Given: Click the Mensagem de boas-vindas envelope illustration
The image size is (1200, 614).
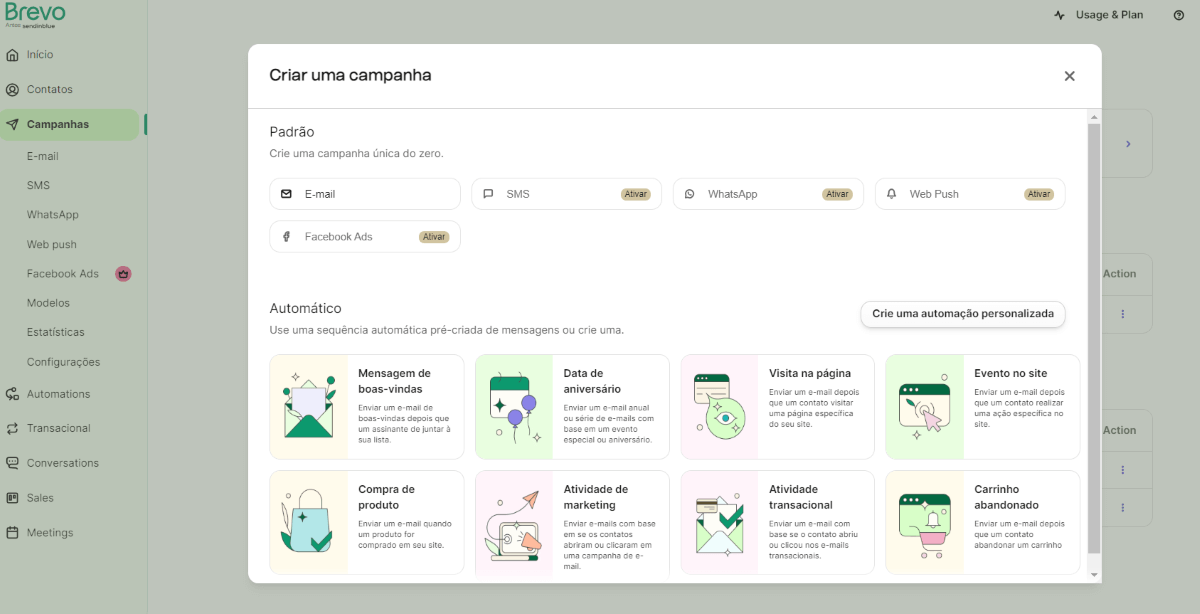Looking at the screenshot, I should point(309,406).
